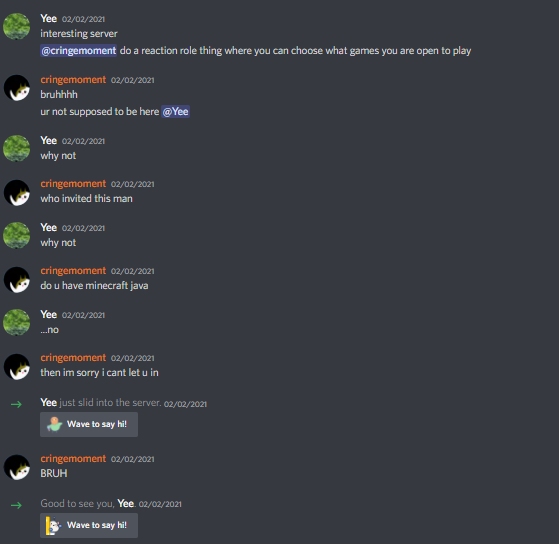Image resolution: width=559 pixels, height=544 pixels.
Task: Click the first "Wave to say hi!" button
Action: 89,424
